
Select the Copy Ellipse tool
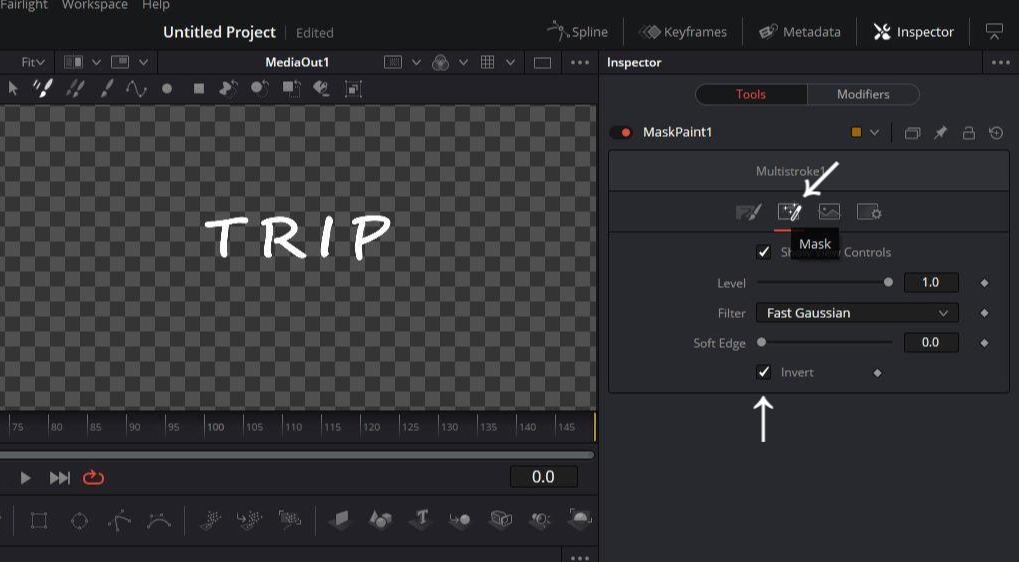coord(260,88)
